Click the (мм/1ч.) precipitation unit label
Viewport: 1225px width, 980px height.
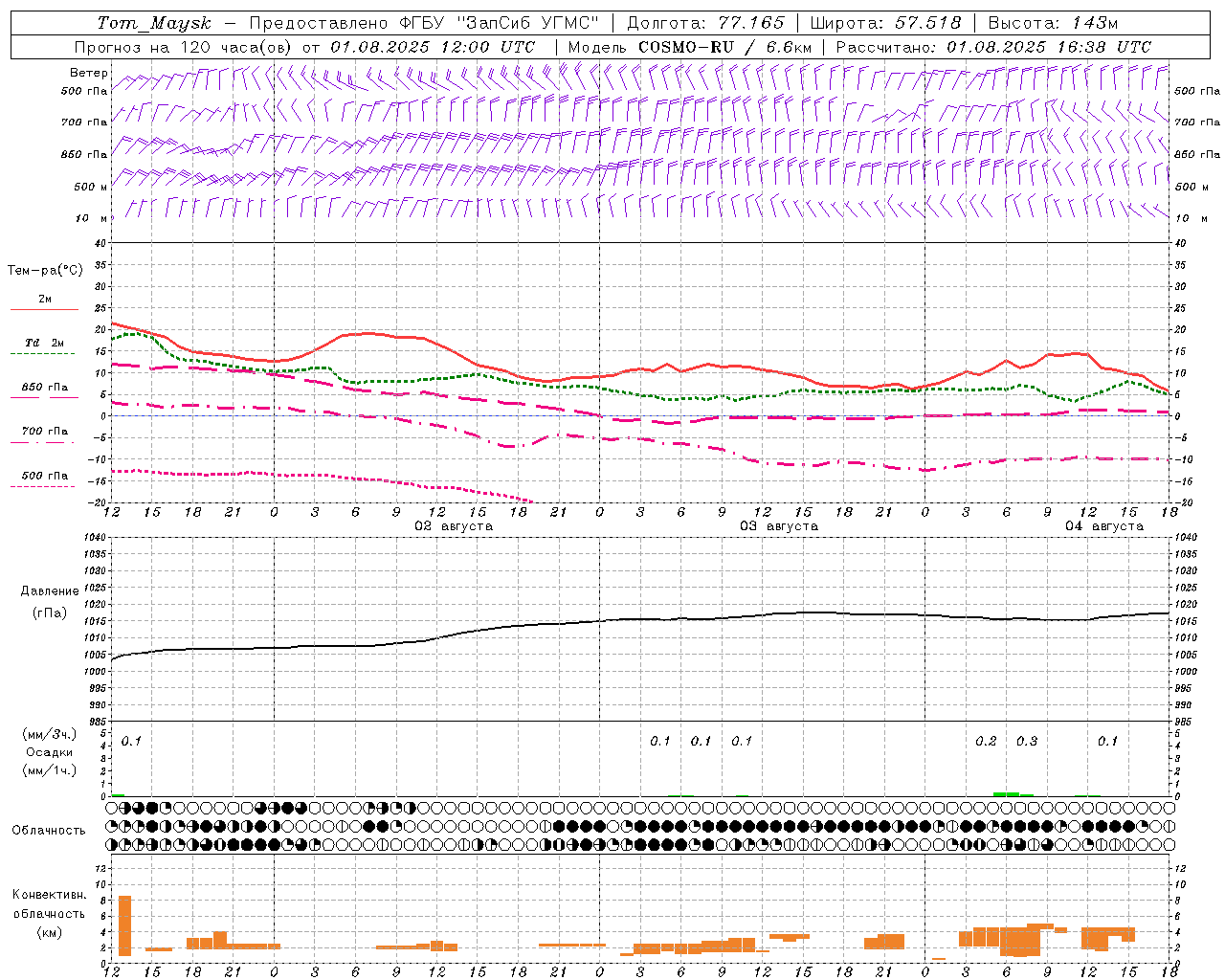[50, 770]
